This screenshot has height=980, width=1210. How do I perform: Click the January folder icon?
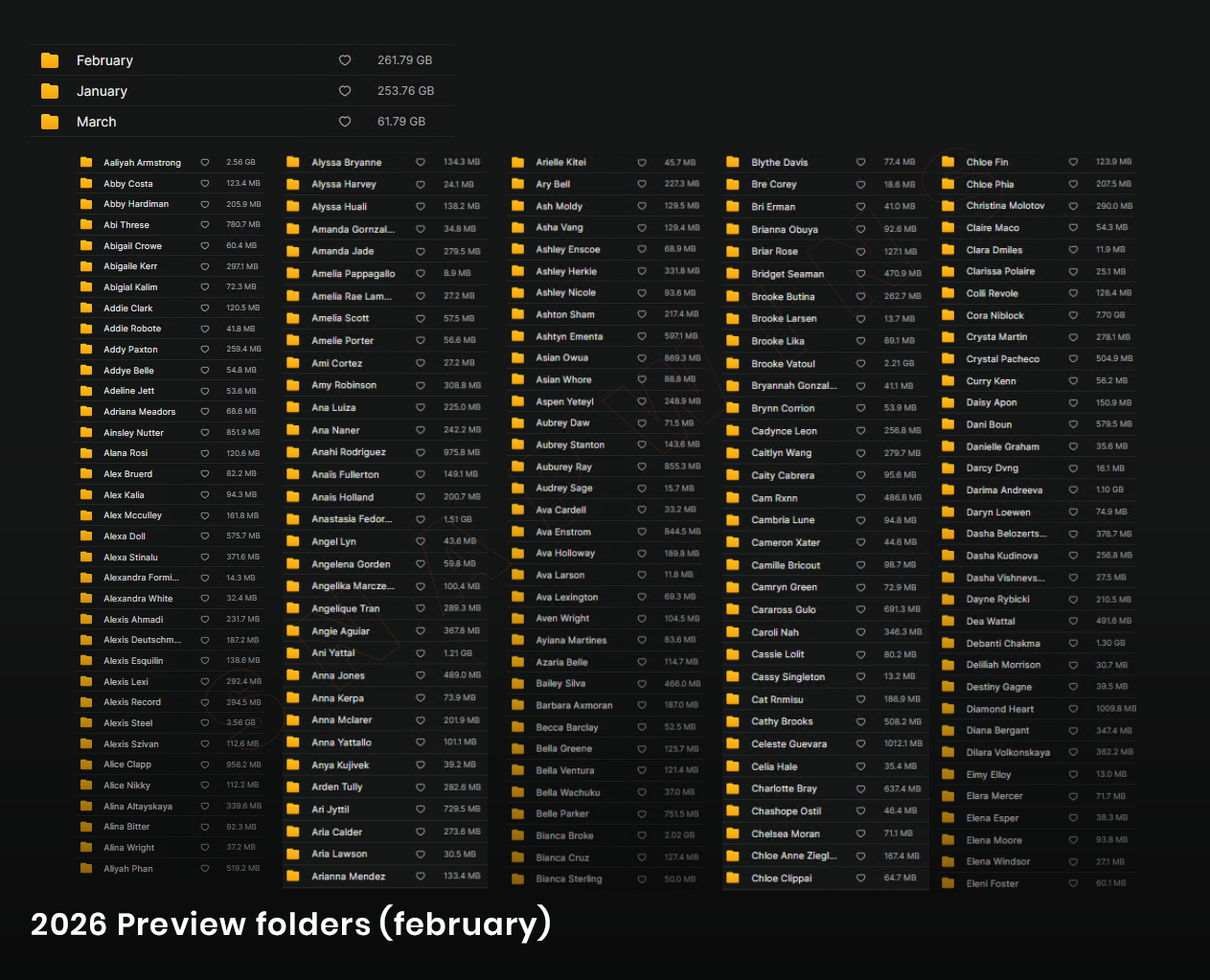coord(50,91)
